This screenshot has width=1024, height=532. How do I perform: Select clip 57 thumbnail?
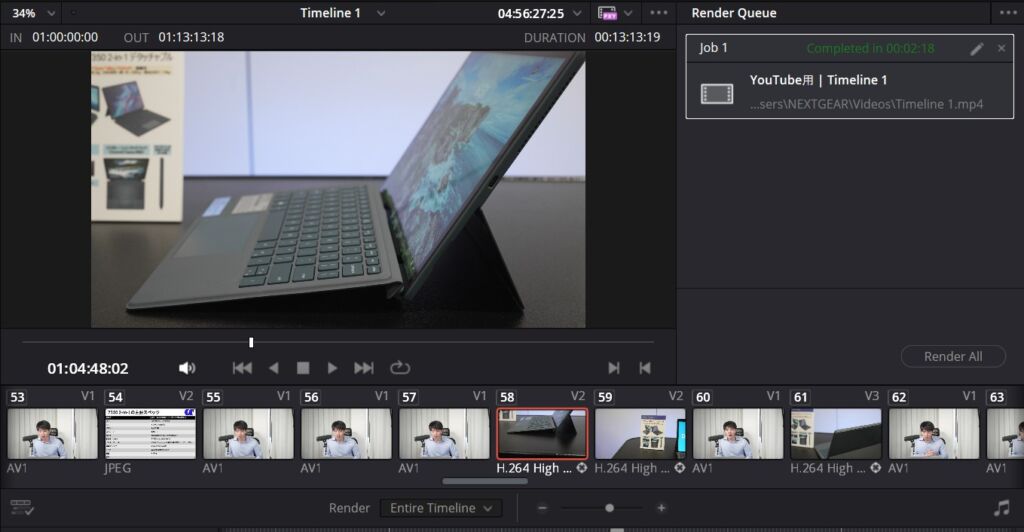point(444,433)
